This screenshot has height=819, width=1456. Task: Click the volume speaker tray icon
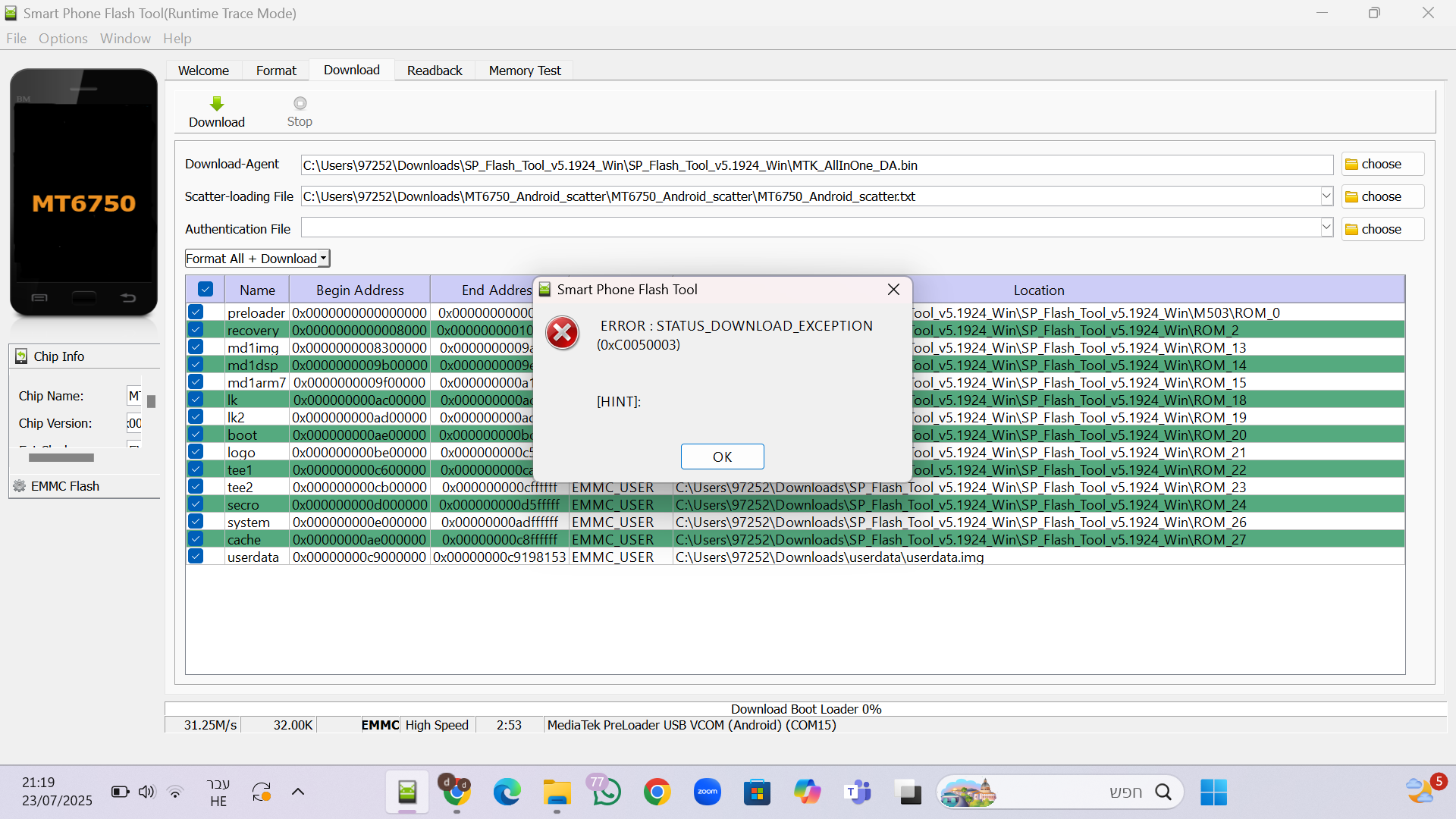pyautogui.click(x=146, y=792)
